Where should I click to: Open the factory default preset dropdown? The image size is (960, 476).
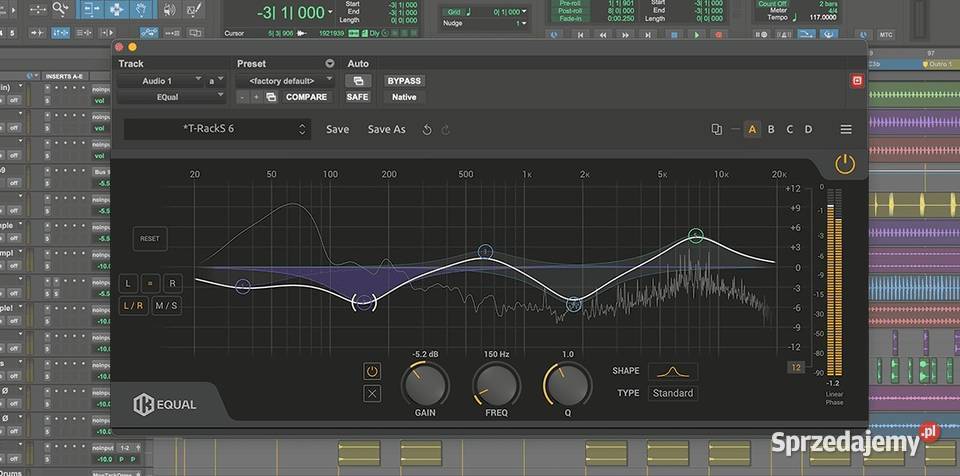click(x=285, y=80)
